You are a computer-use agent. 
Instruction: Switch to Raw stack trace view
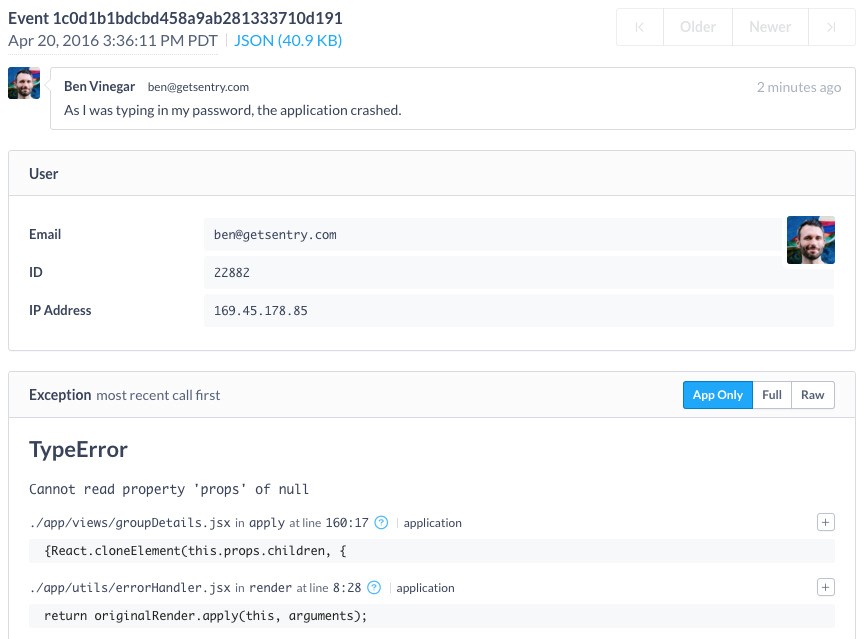click(x=812, y=395)
